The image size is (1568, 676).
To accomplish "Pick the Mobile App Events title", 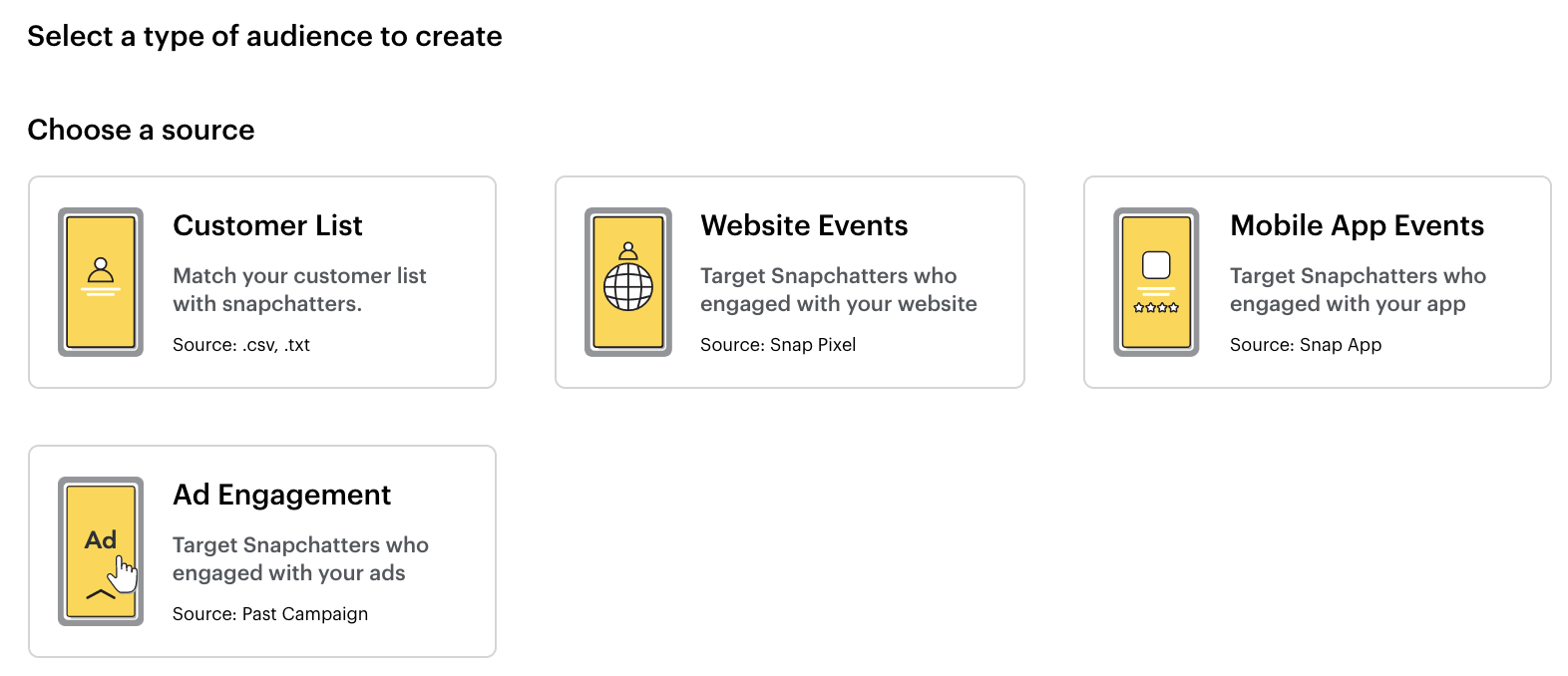I will pyautogui.click(x=1357, y=225).
